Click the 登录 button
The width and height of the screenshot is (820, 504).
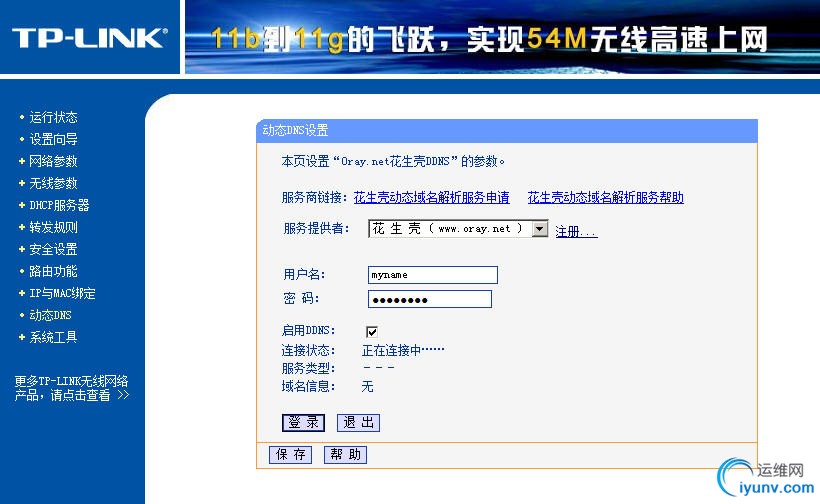(303, 422)
